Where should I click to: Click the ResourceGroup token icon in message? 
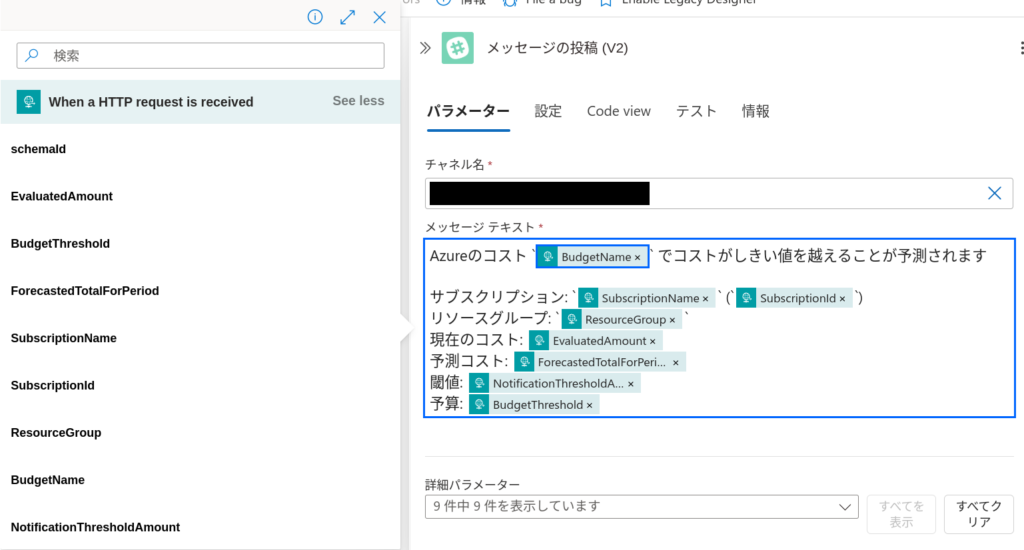click(x=571, y=319)
